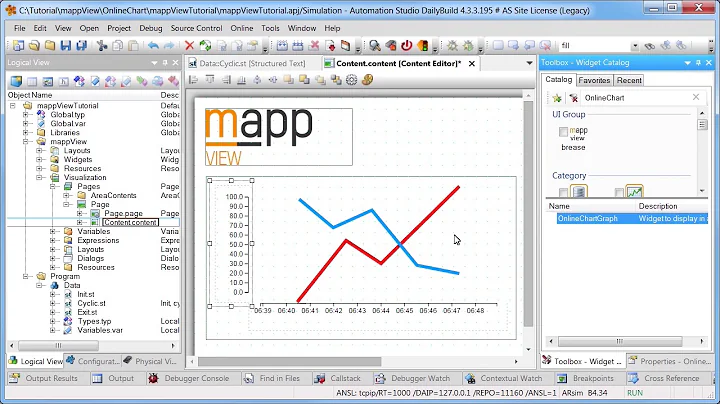Click the palette style icon in editor toolbar
720x404 pixels.
[367, 80]
